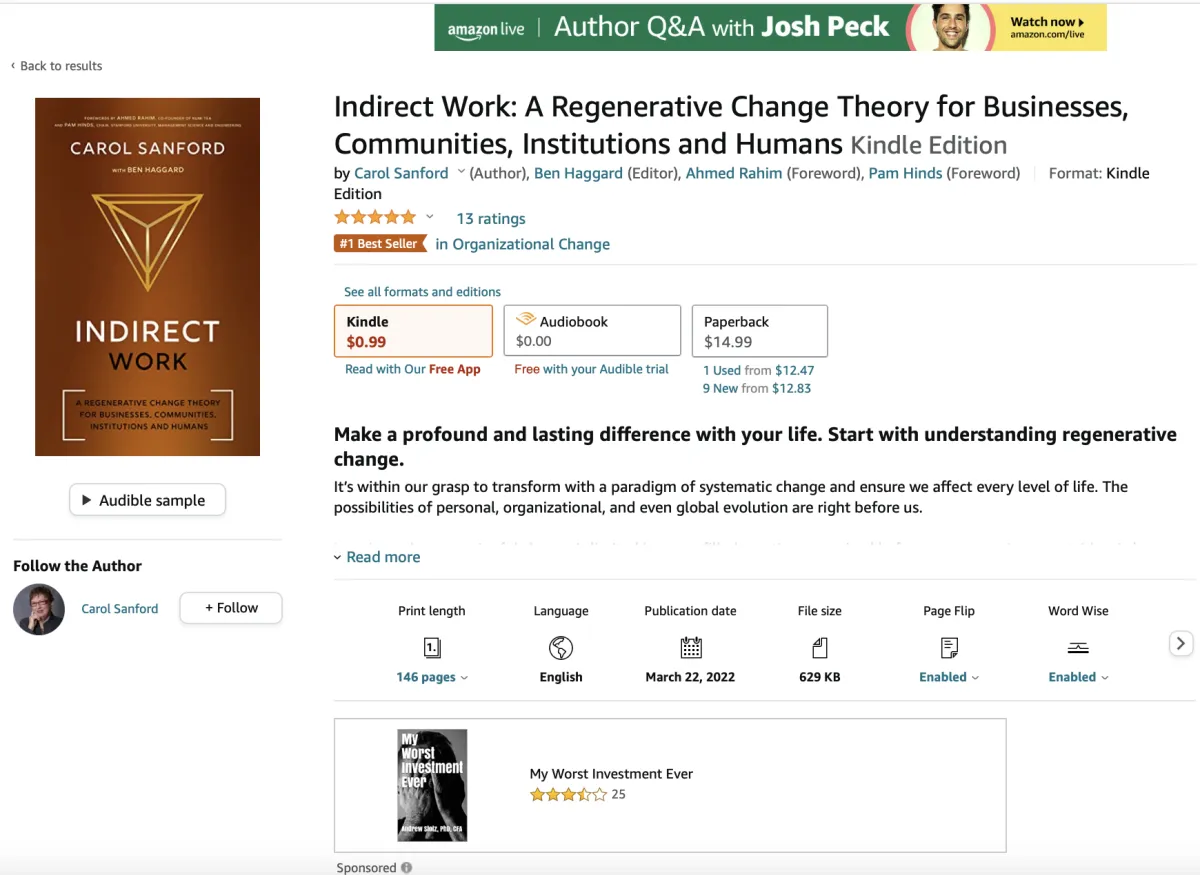Click the file size document icon
This screenshot has height=875, width=1200.
tap(820, 648)
